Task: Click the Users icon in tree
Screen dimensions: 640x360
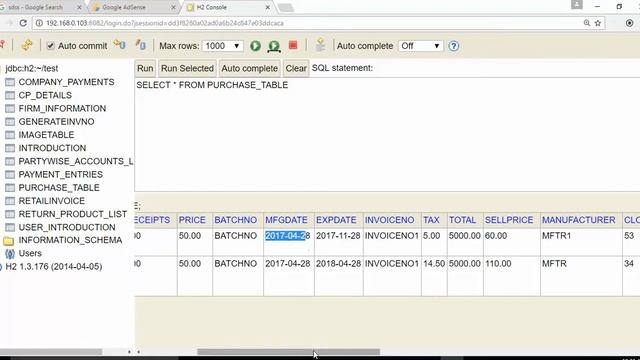Action: click(10, 253)
